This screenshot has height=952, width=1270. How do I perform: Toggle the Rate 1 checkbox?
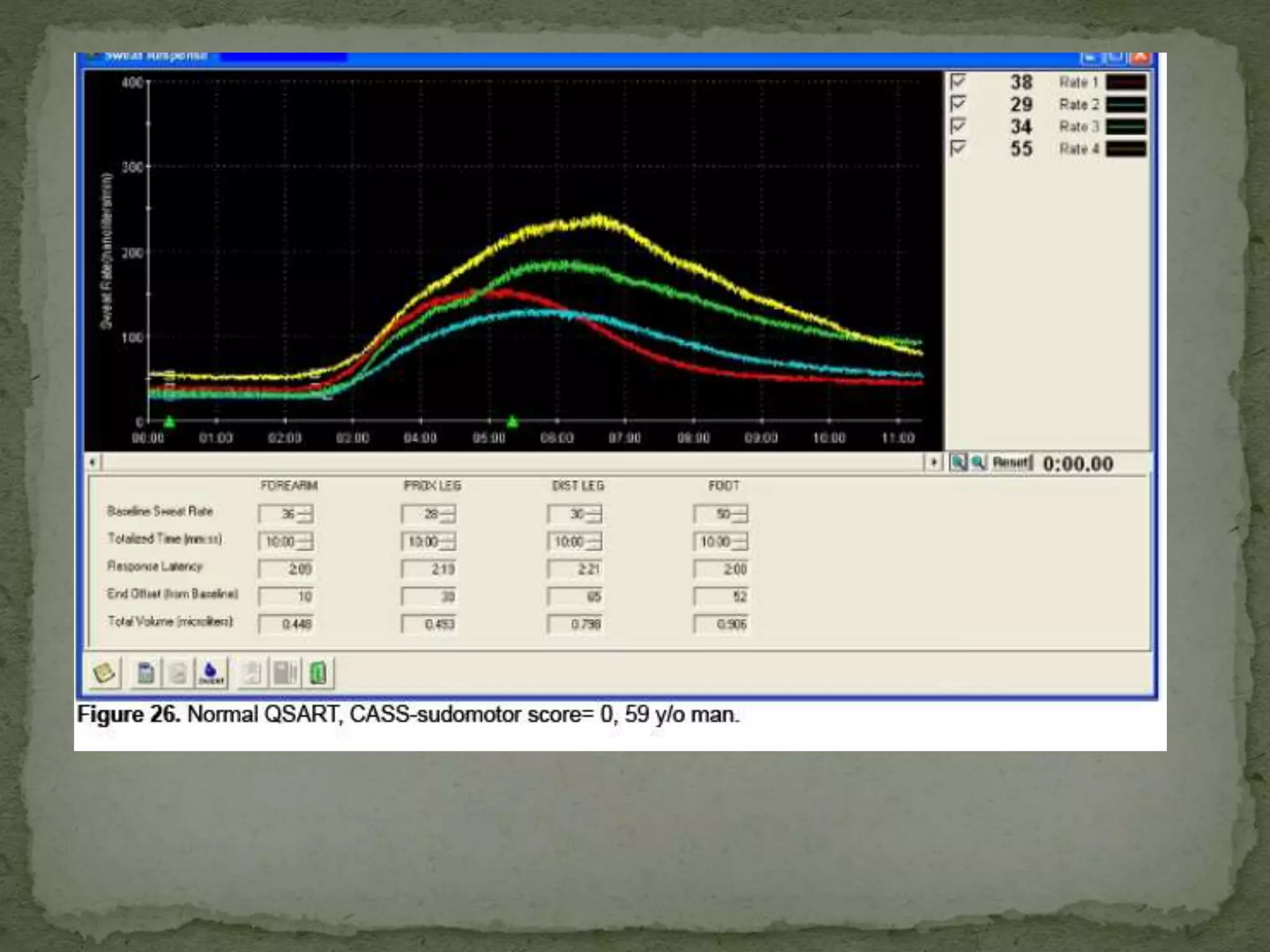[958, 81]
